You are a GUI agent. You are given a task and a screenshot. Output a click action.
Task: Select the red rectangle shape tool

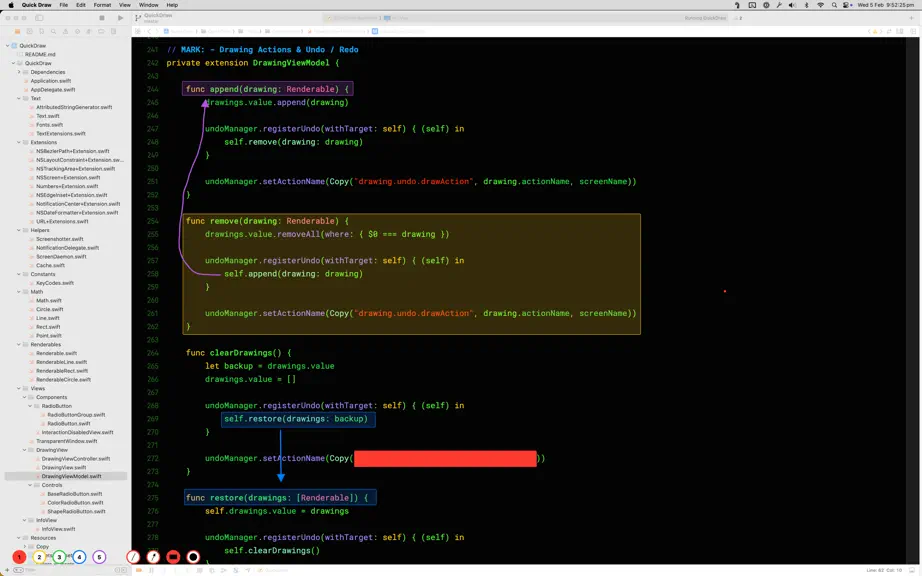[173, 557]
